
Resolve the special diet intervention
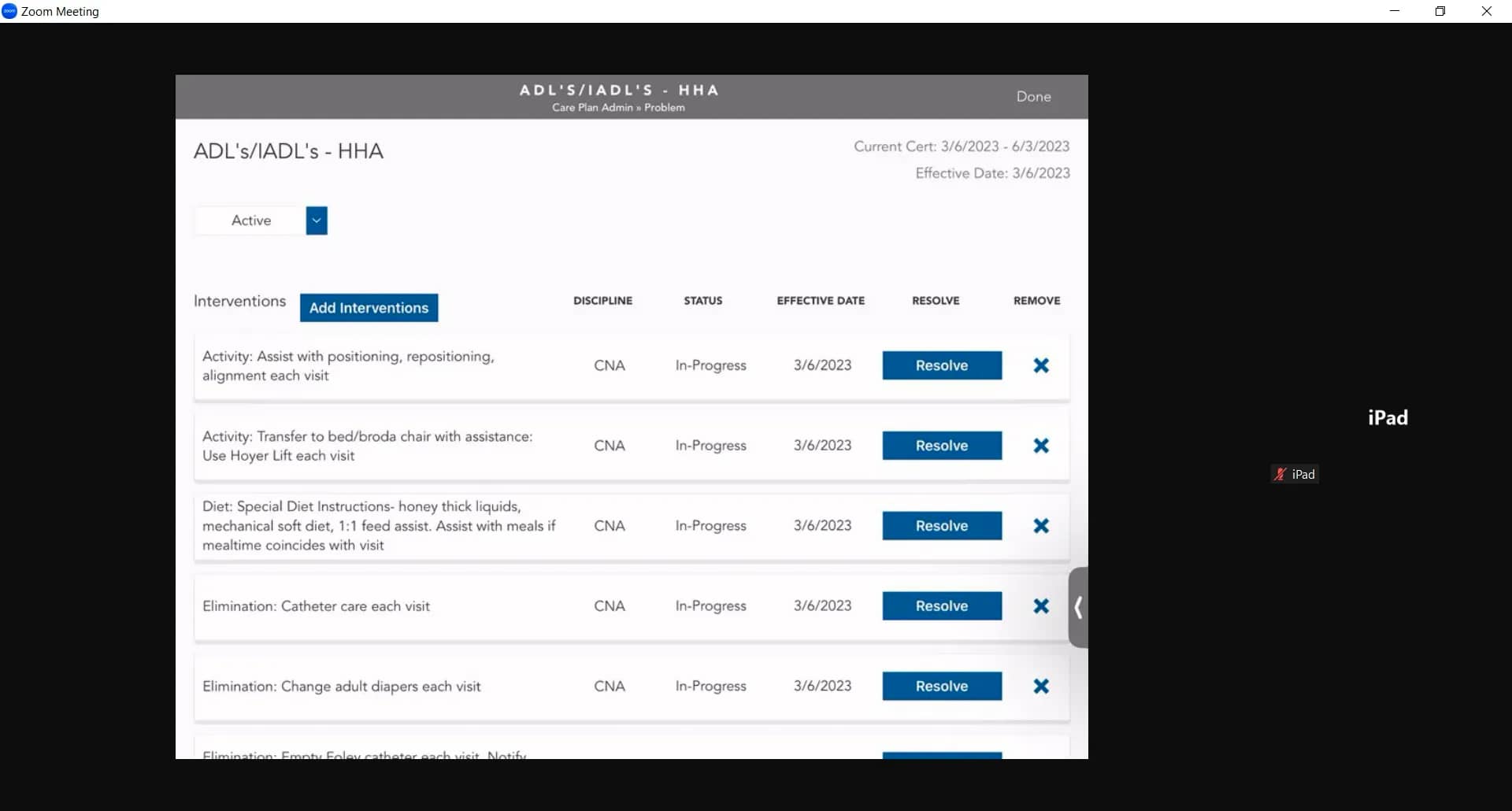942,525
